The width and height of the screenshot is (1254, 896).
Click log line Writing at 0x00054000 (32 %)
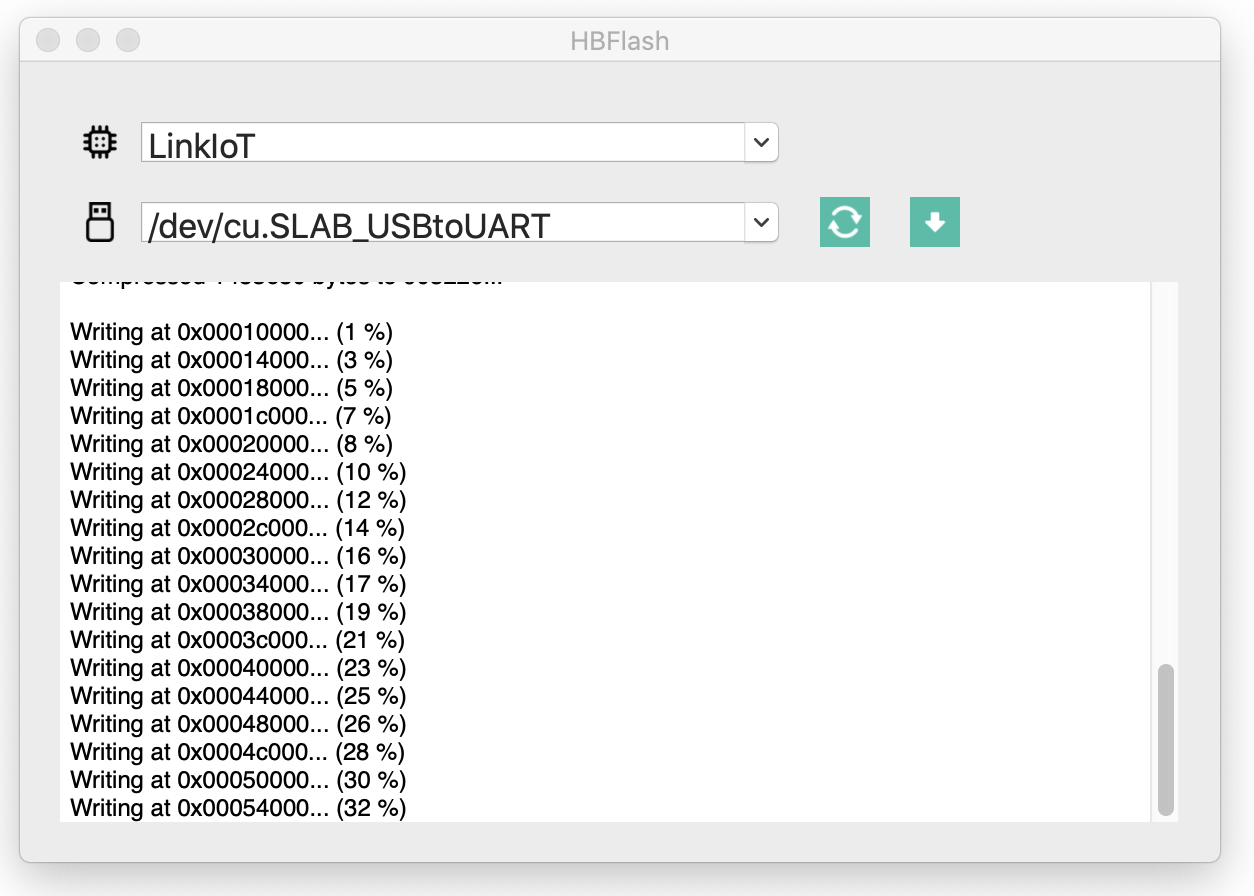pos(238,807)
